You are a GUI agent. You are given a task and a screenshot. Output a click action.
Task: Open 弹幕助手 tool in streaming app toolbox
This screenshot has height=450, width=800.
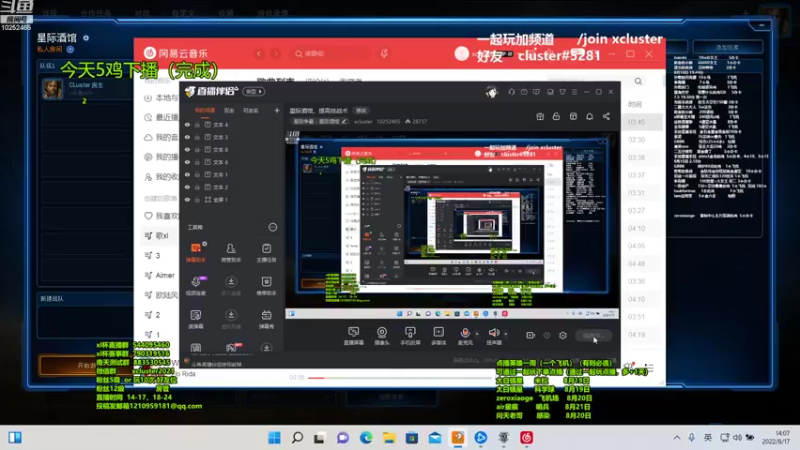click(196, 252)
